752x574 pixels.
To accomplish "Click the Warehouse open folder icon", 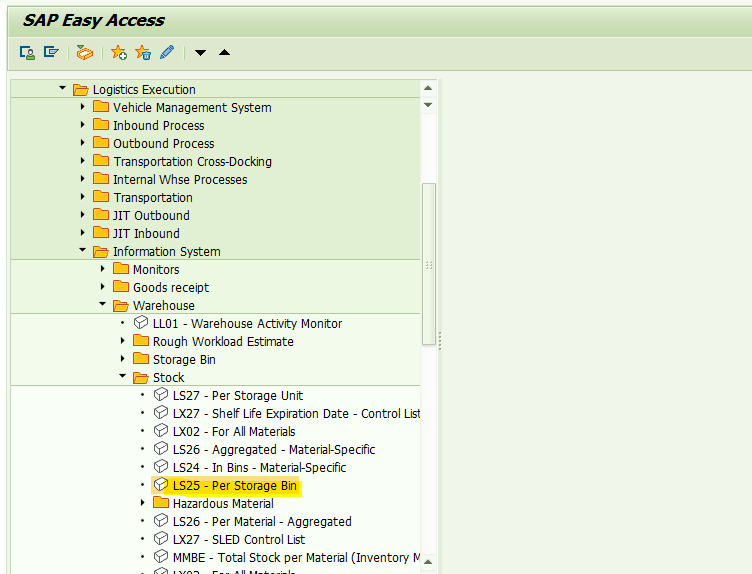I will [120, 305].
